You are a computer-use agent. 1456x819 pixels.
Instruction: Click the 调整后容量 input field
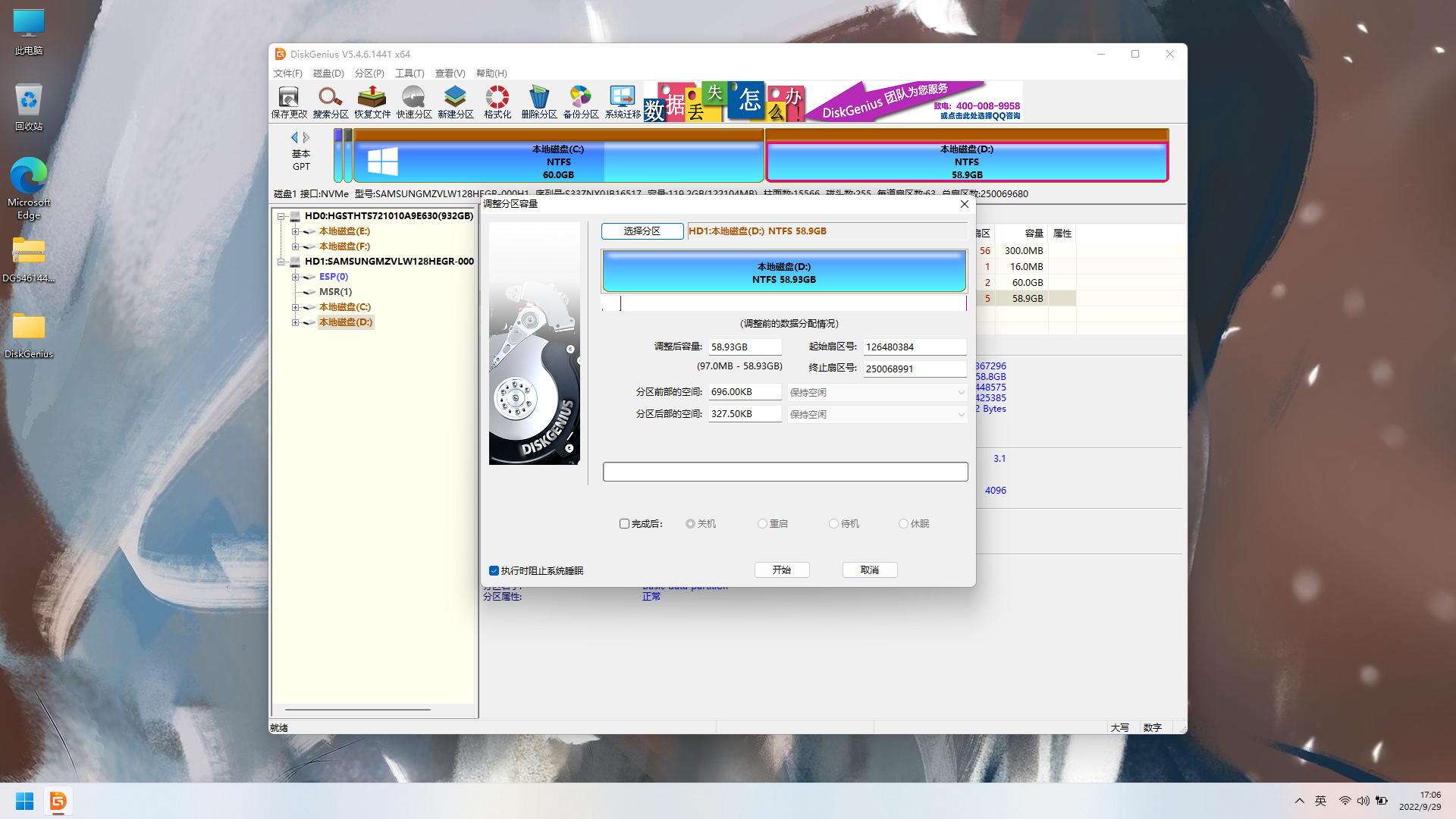[744, 347]
